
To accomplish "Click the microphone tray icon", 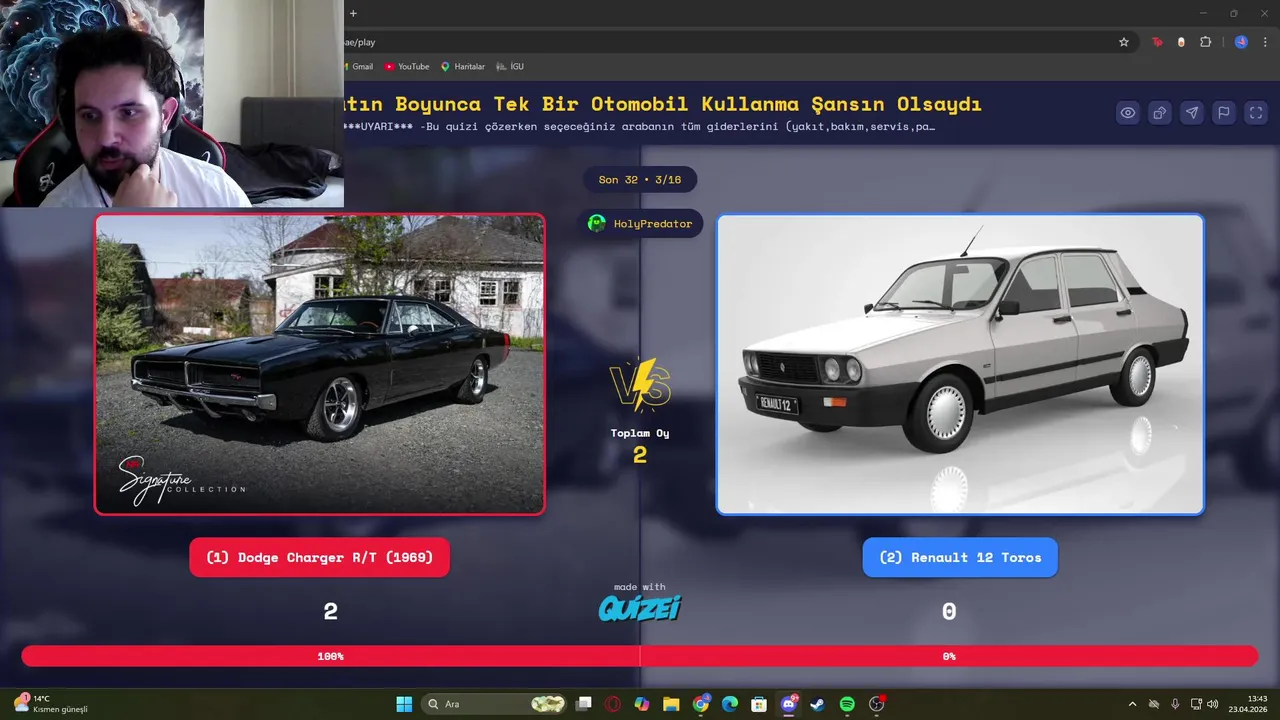I will (1175, 704).
